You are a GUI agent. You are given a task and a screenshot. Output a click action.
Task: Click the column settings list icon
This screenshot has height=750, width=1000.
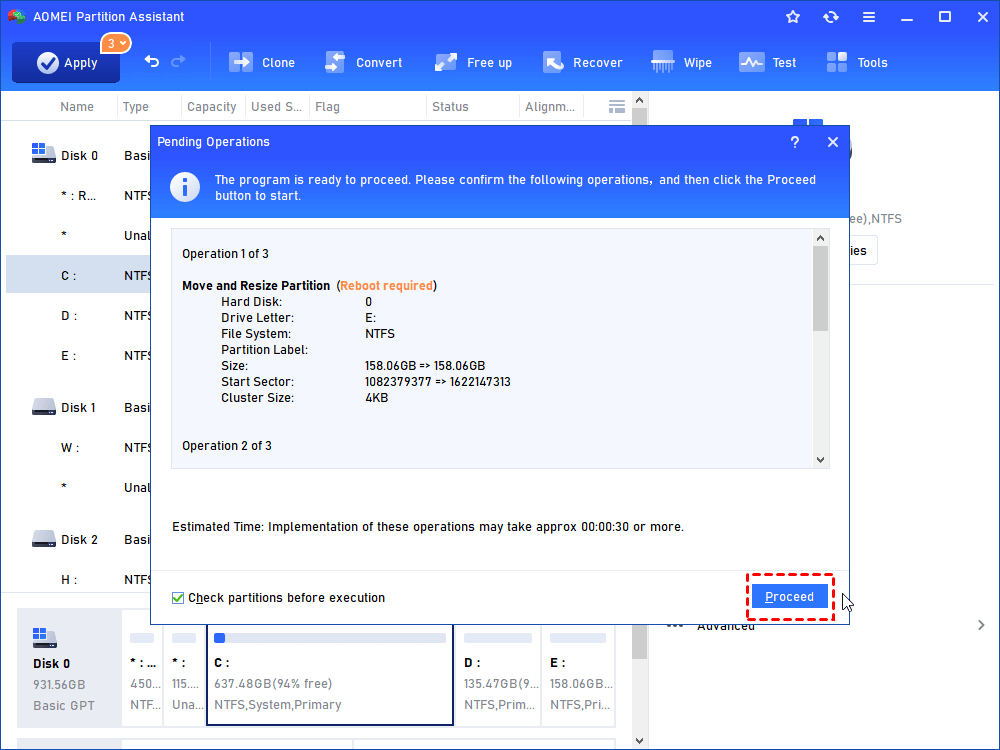[x=617, y=107]
